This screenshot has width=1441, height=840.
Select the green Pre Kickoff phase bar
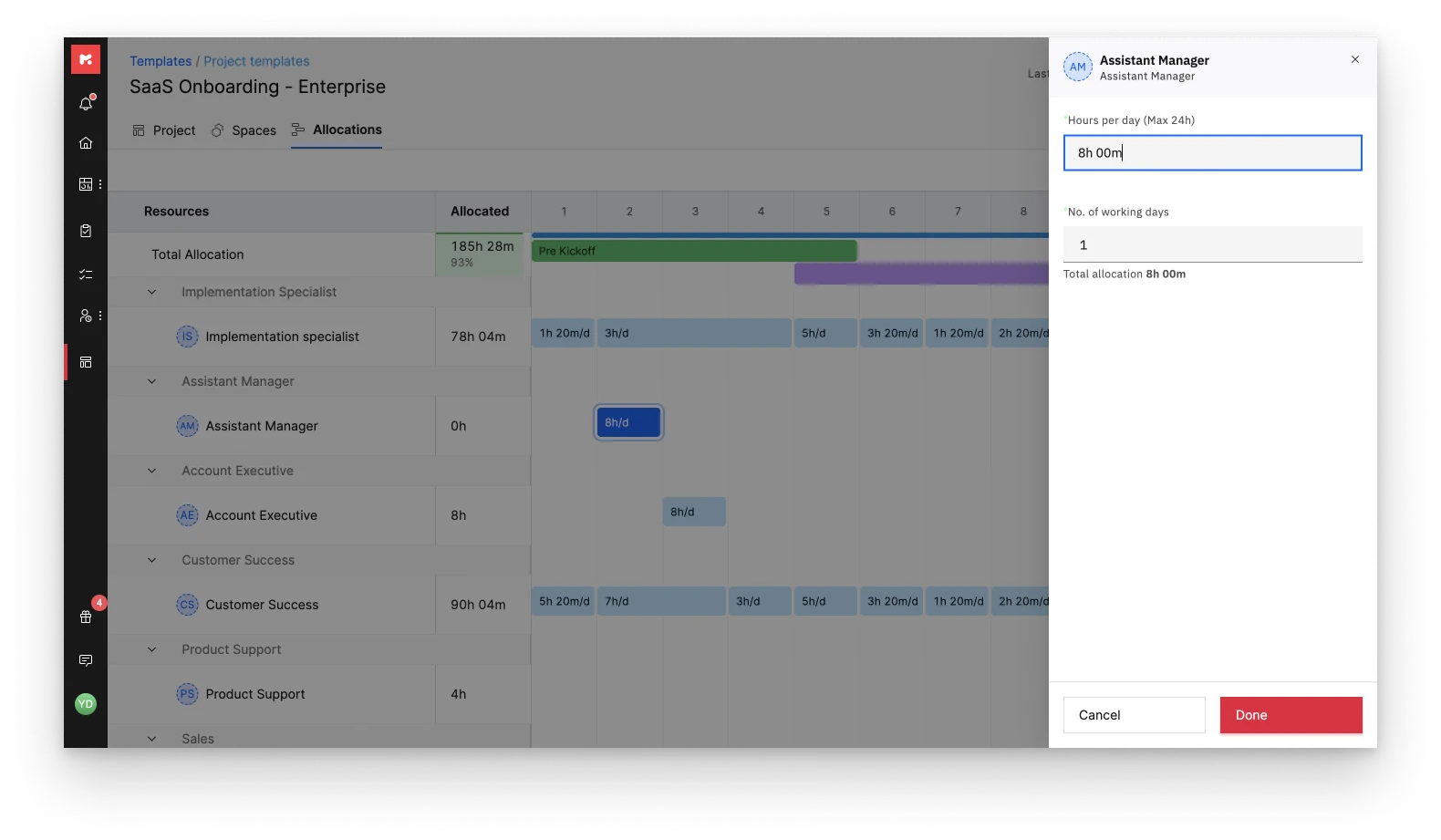pyautogui.click(x=694, y=251)
